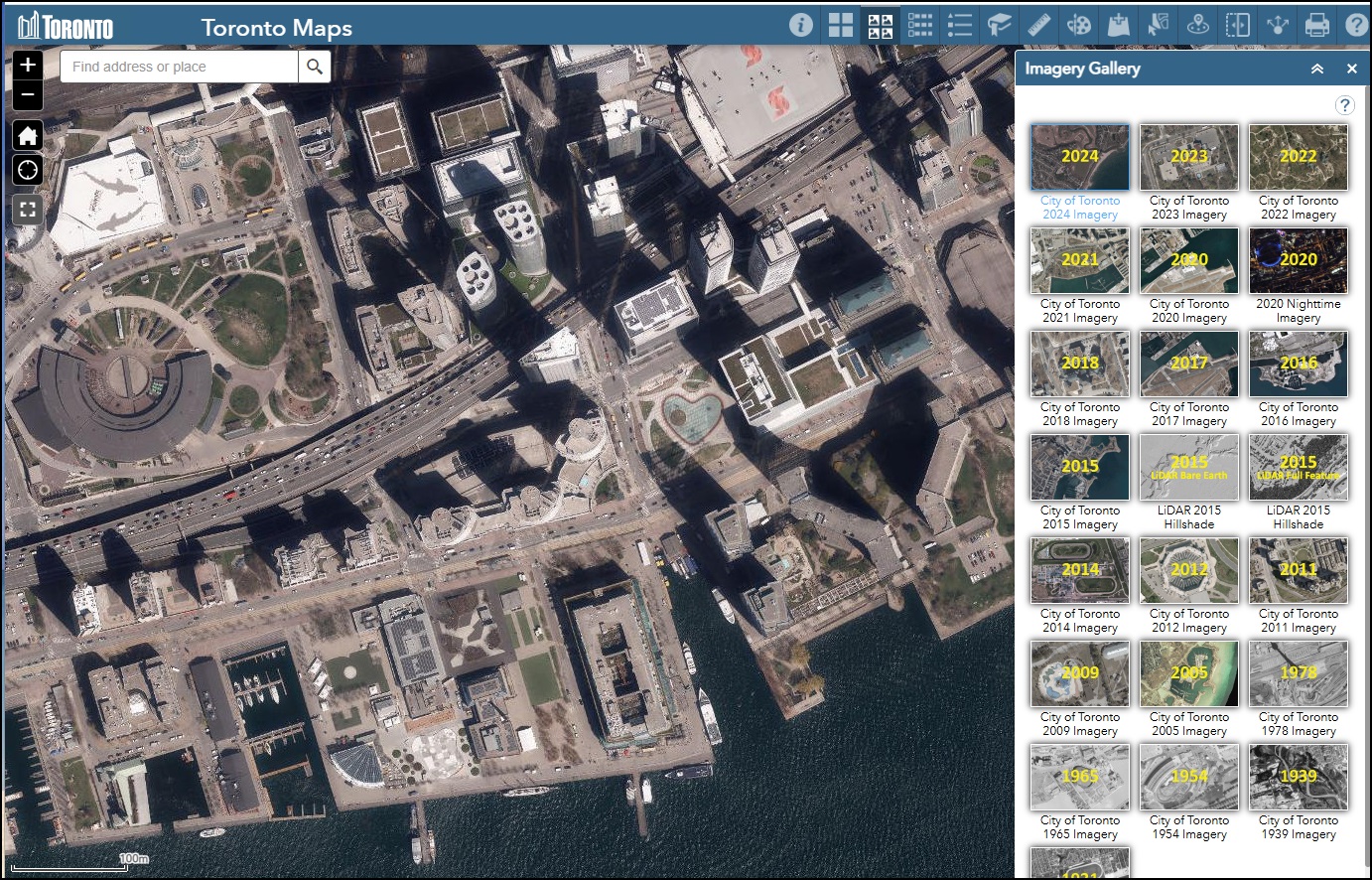Close the Imagery Gallery panel

point(1351,69)
